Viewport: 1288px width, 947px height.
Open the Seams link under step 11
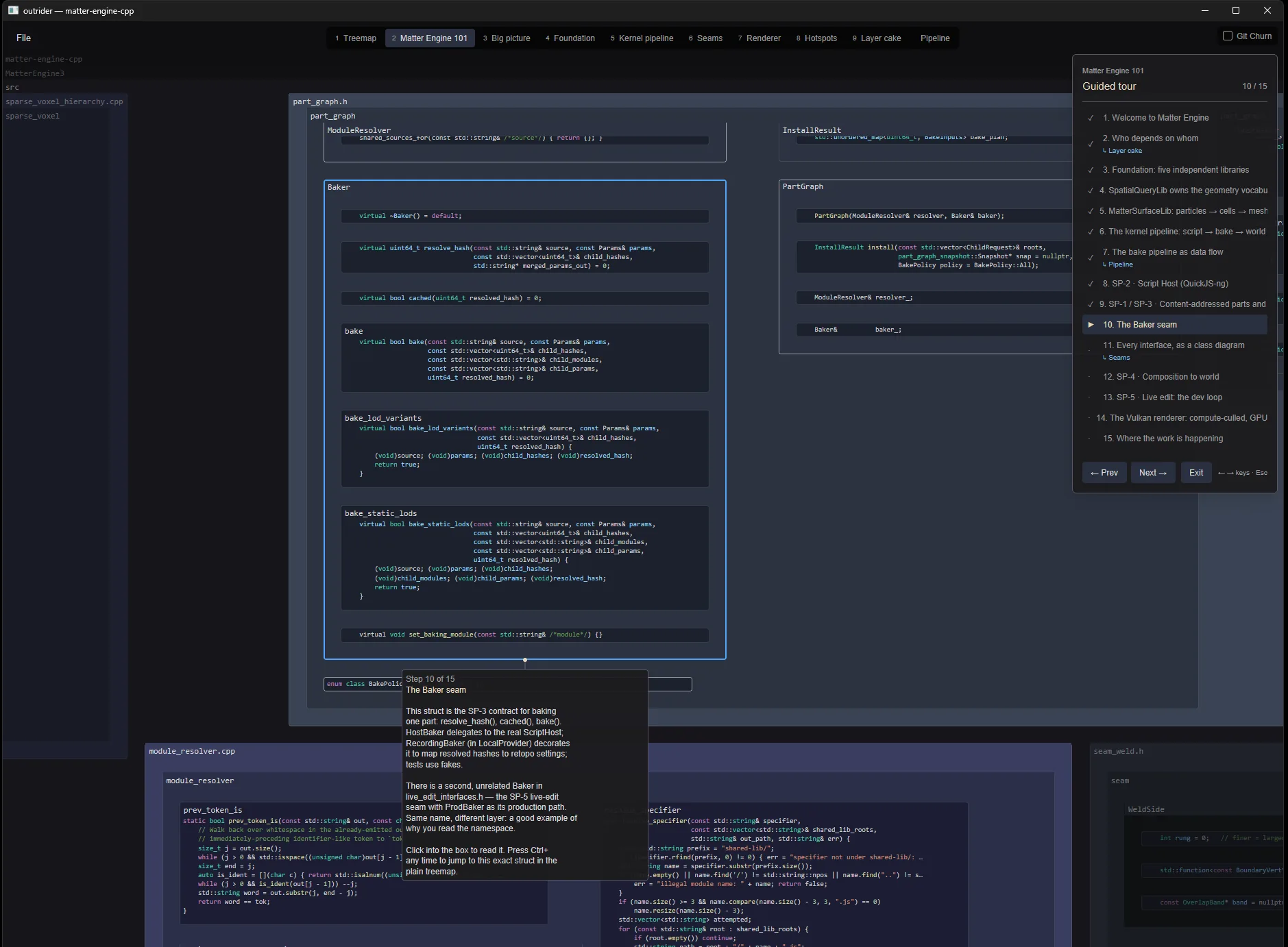1117,358
